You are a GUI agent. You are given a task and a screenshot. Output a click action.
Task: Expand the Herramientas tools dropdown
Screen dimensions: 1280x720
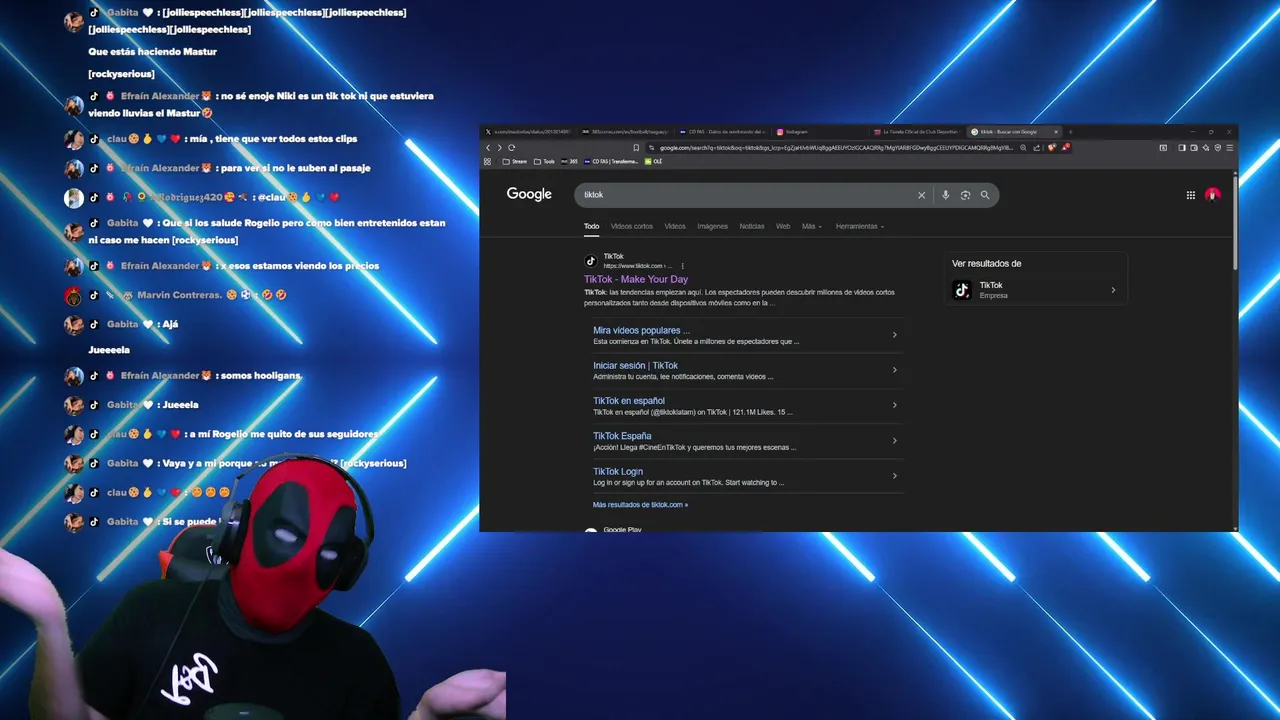860,226
